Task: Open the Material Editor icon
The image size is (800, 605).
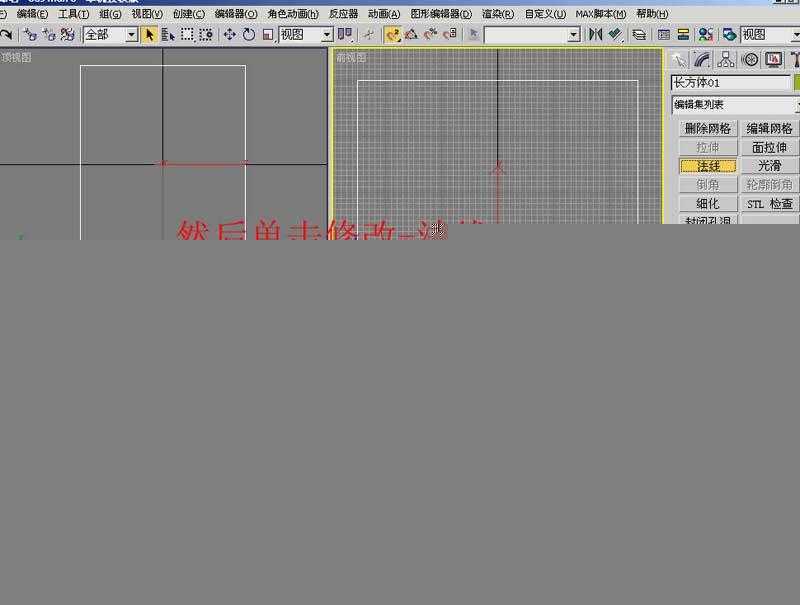Action: click(706, 35)
